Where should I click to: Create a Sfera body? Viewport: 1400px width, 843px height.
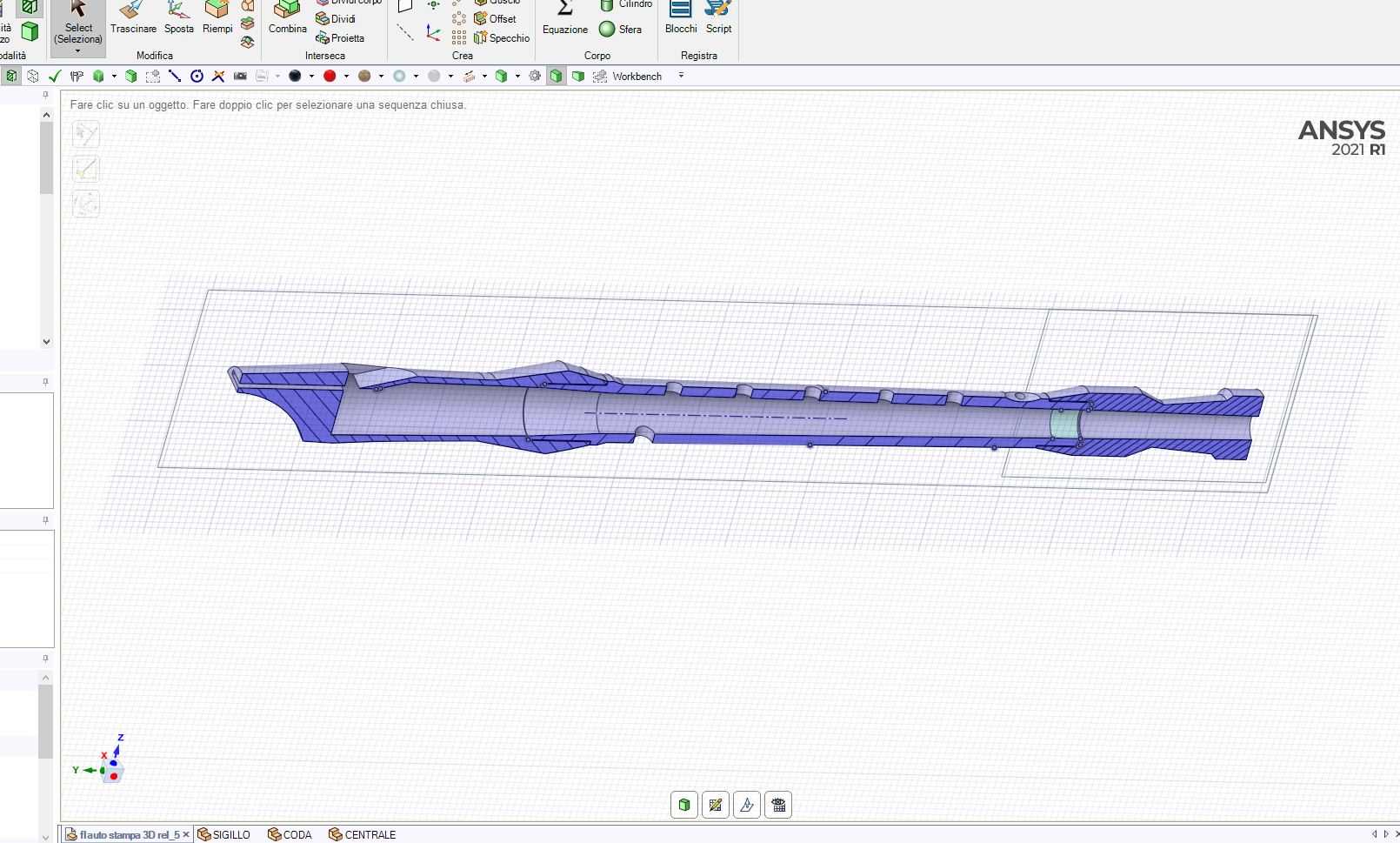(x=621, y=30)
